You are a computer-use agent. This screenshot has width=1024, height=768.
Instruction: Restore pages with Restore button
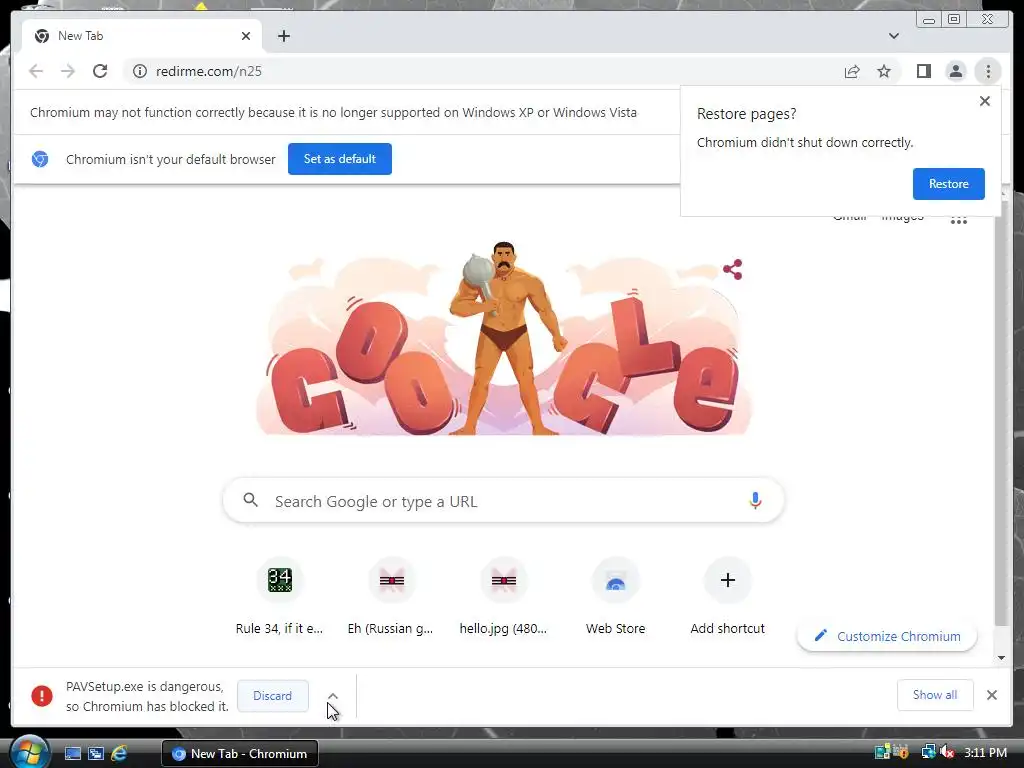[948, 184]
